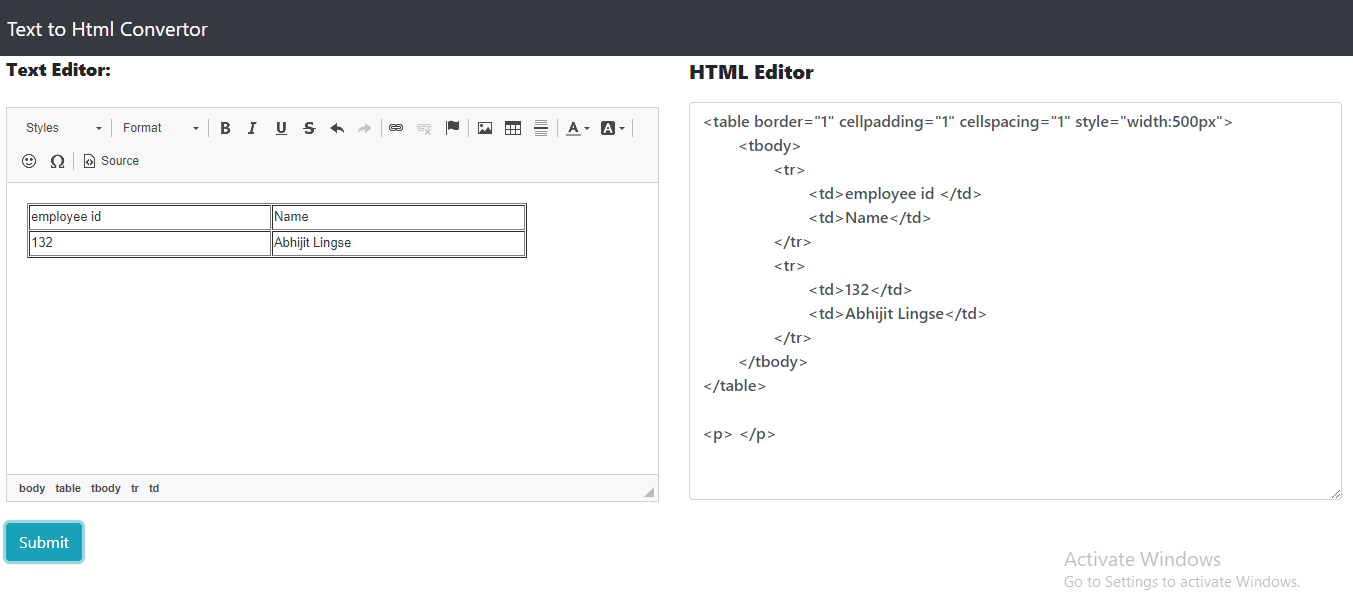Insert horizontal line icon
Image resolution: width=1353 pixels, height=613 pixels.
tap(541, 128)
